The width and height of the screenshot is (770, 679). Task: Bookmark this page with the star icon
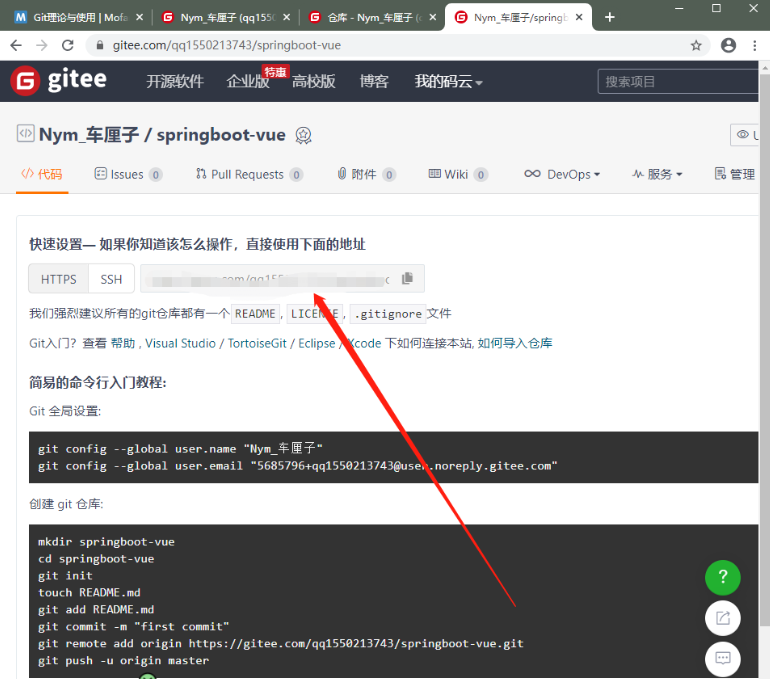pos(696,46)
